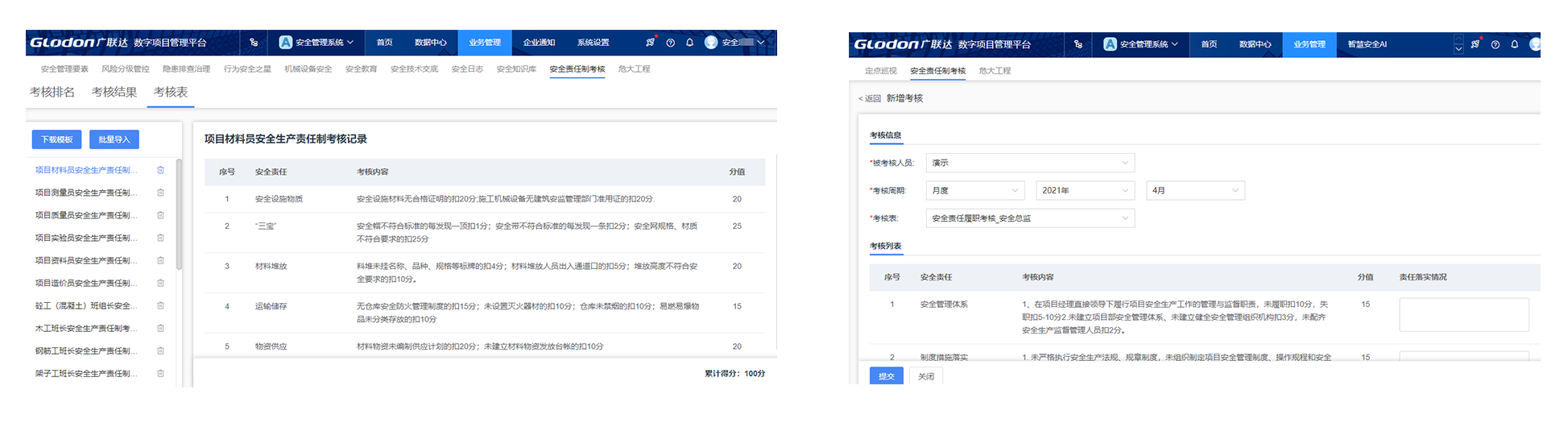Delete the 架子工班长安全生产责任制 entry
The width and height of the screenshot is (1568, 423).
tap(160, 373)
